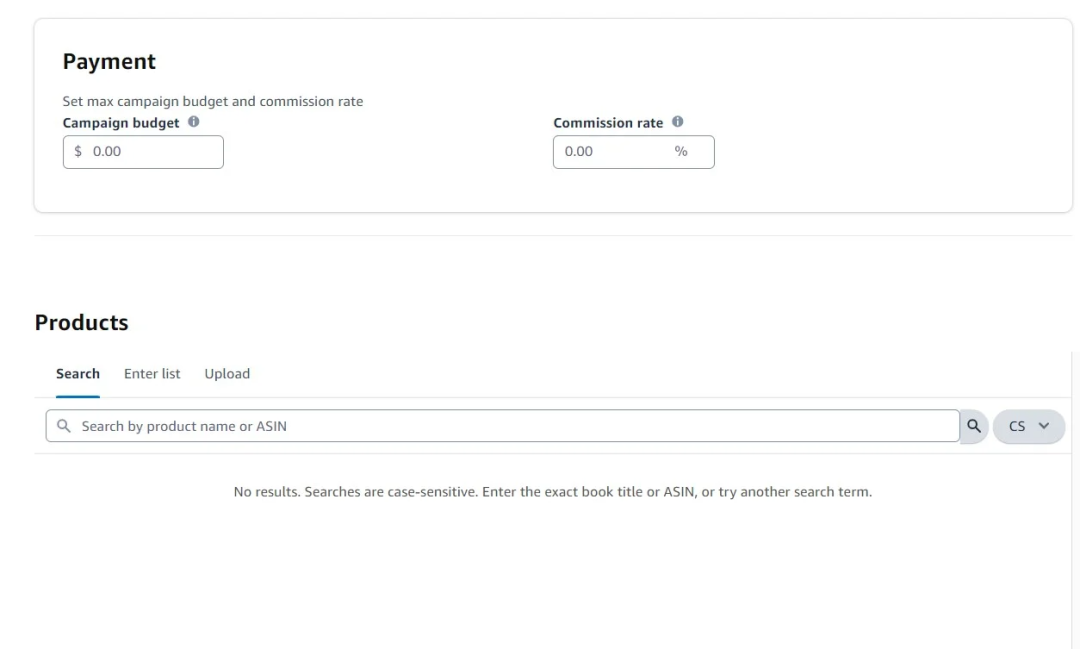This screenshot has height=649, width=1080.
Task: Click the percent symbol in Commission rate
Action: coord(681,152)
